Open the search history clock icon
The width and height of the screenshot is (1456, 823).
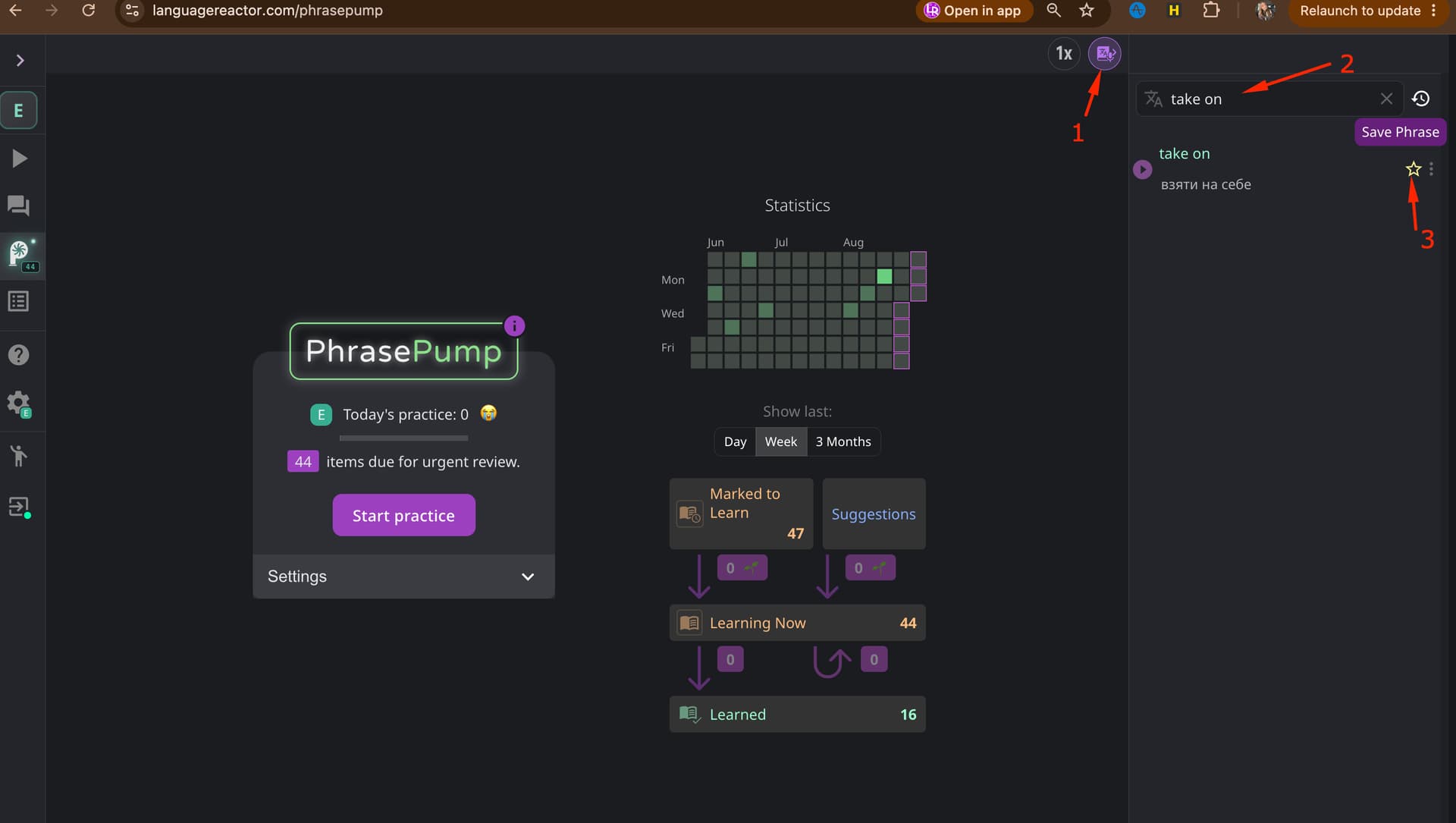[x=1421, y=99]
